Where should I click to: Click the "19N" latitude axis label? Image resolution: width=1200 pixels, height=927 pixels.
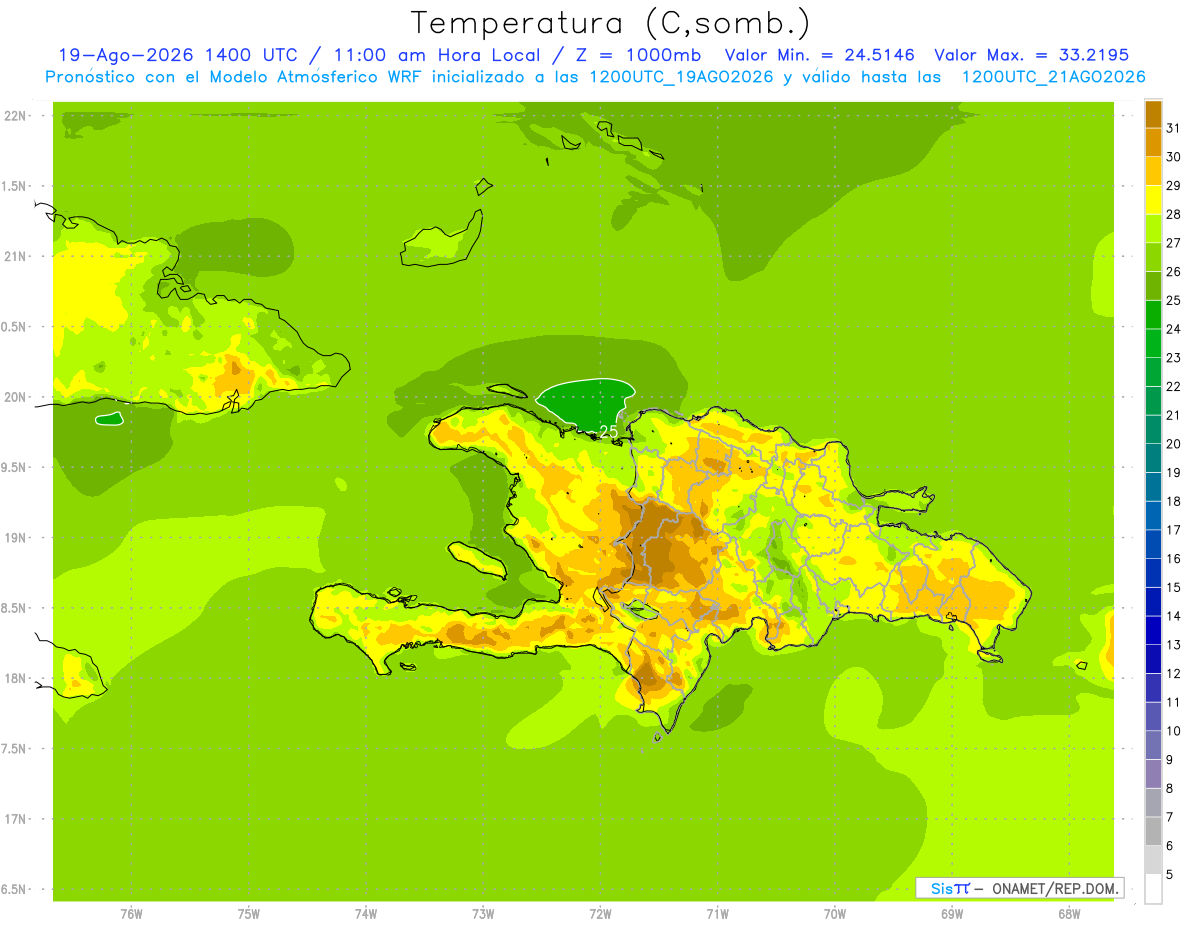click(16, 538)
